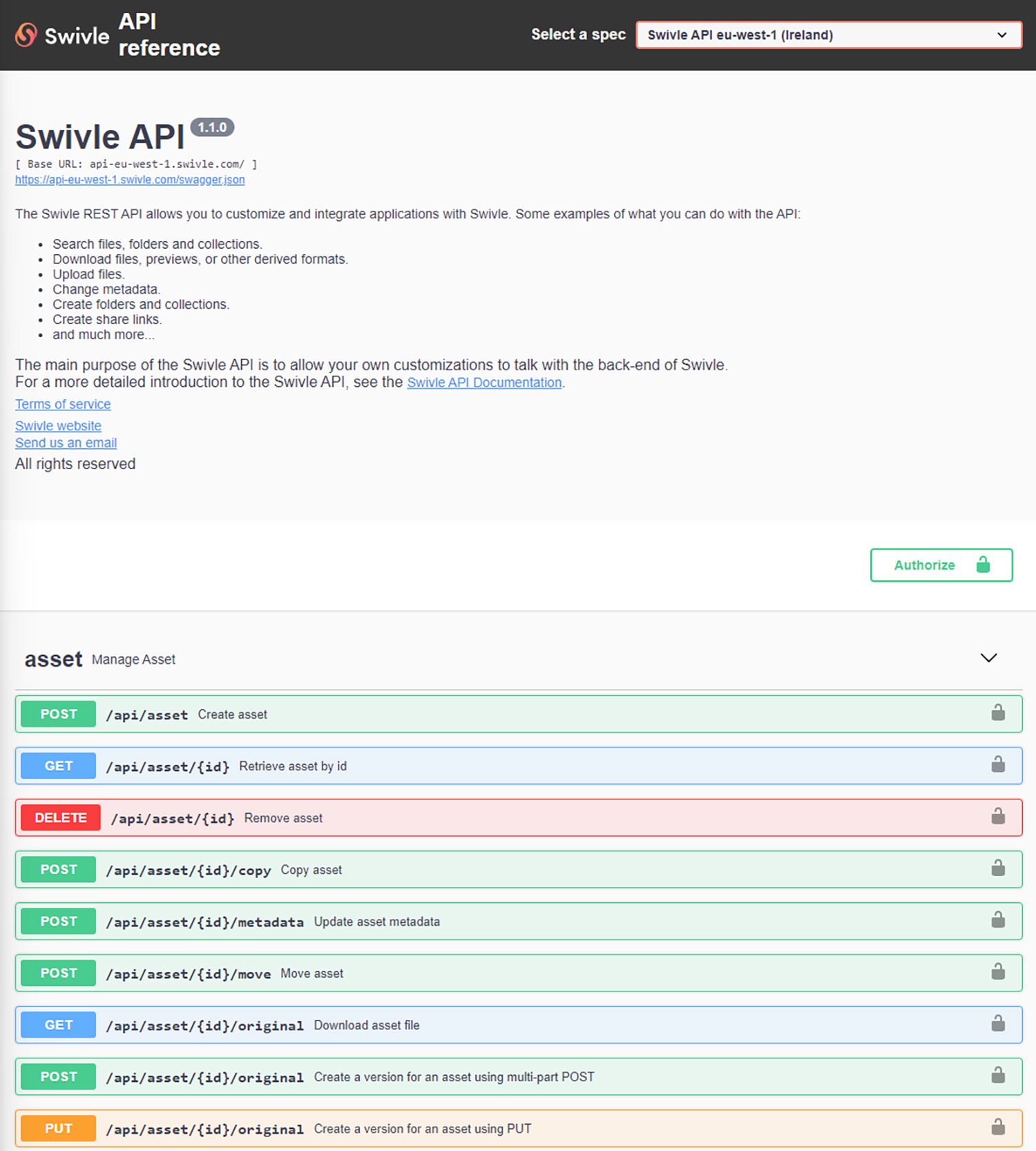Expand the GET /api/asset/{id}/original operation
1036x1151 pixels.
[519, 1025]
